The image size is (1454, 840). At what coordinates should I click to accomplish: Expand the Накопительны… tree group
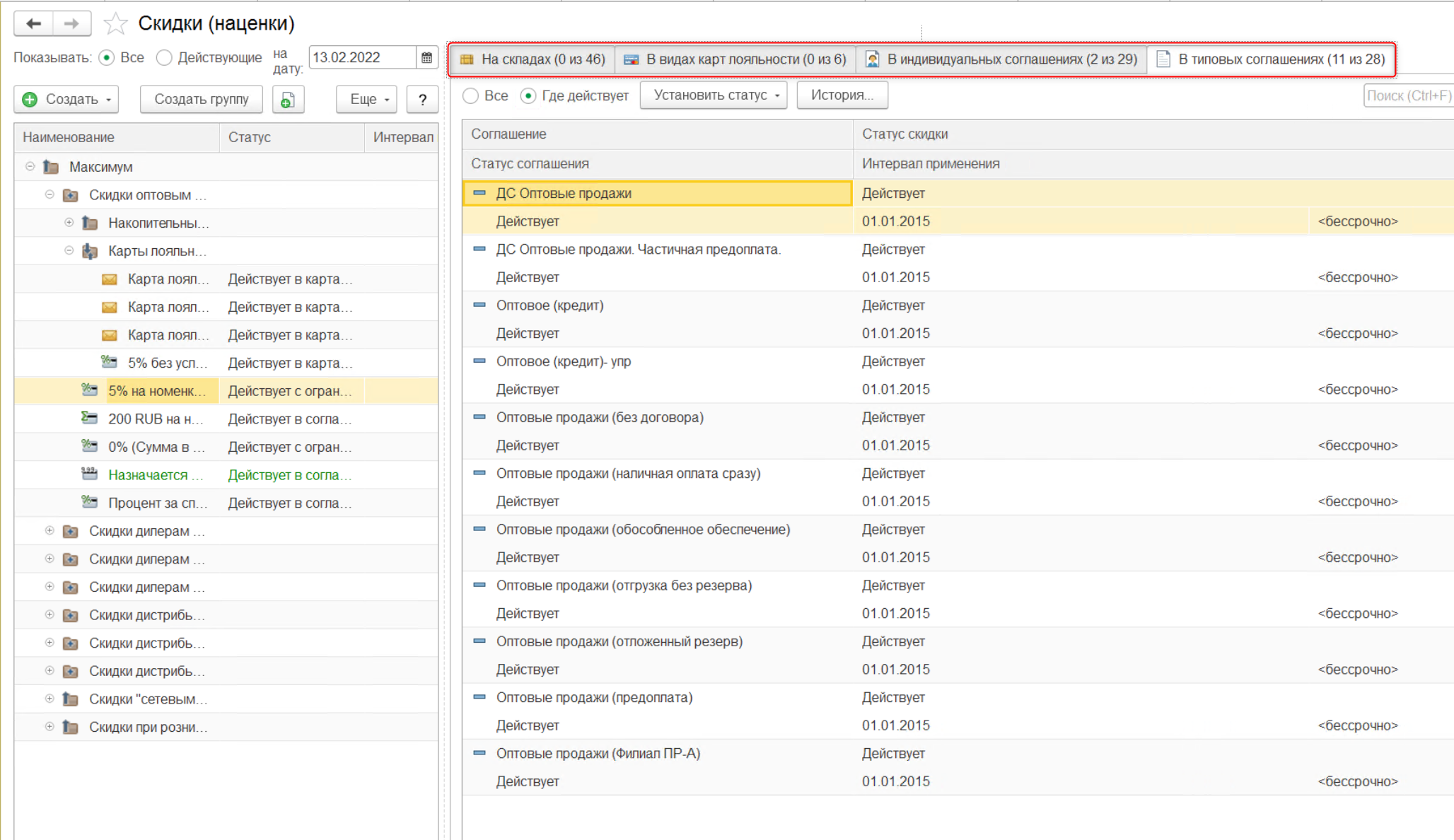click(69, 223)
